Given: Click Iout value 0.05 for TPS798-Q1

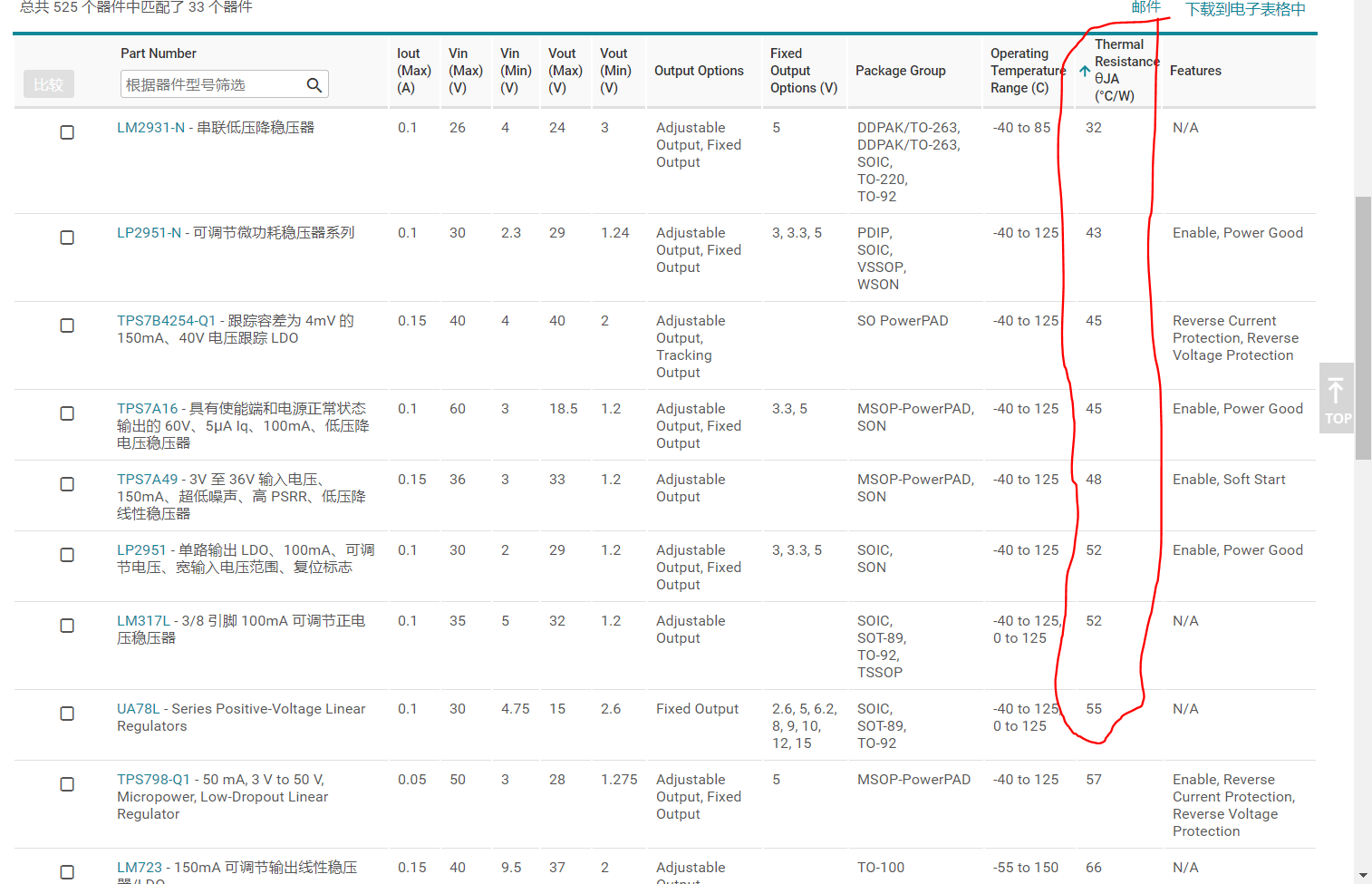Looking at the screenshot, I should (x=412, y=780).
